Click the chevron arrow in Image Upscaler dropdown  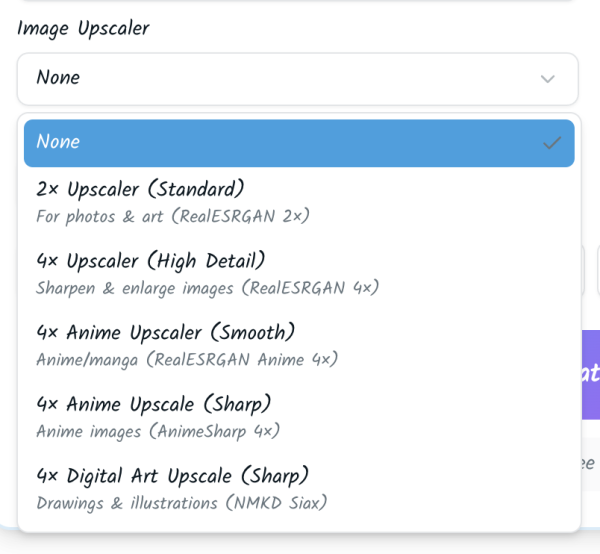[x=547, y=79]
